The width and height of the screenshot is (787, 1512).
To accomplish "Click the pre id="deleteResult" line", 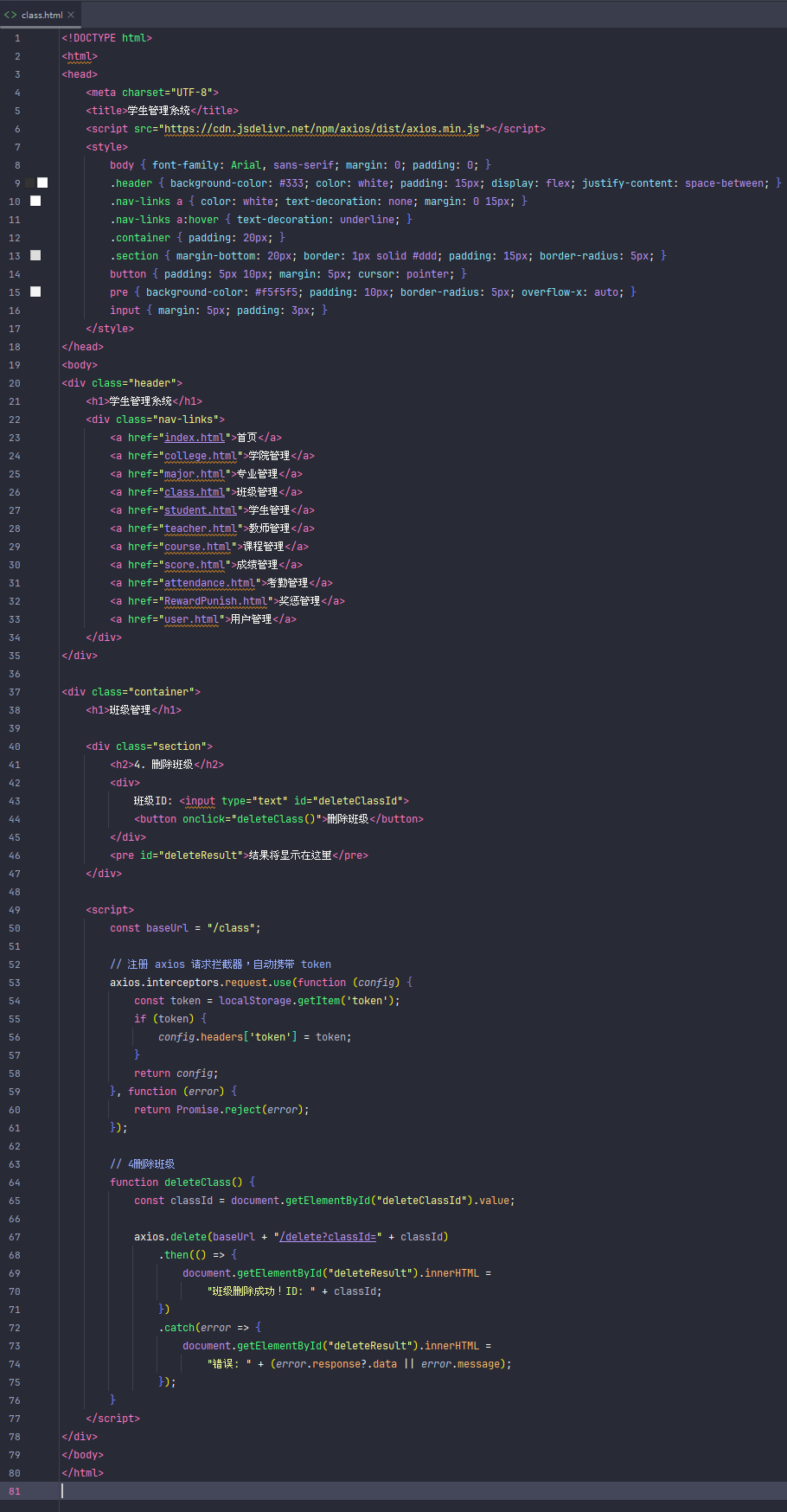I will click(x=239, y=855).
